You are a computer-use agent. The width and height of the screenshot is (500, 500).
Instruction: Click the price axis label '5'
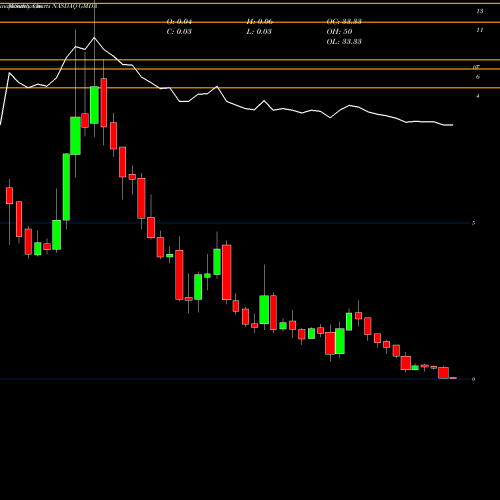point(473,223)
